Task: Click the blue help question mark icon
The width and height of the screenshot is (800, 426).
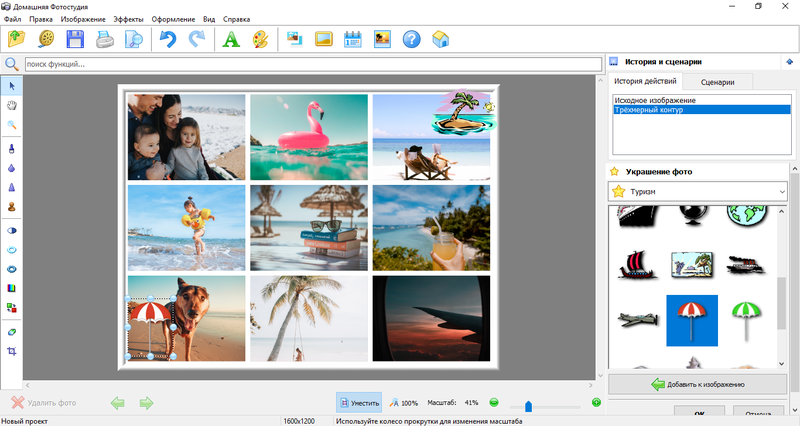Action: pyautogui.click(x=411, y=40)
